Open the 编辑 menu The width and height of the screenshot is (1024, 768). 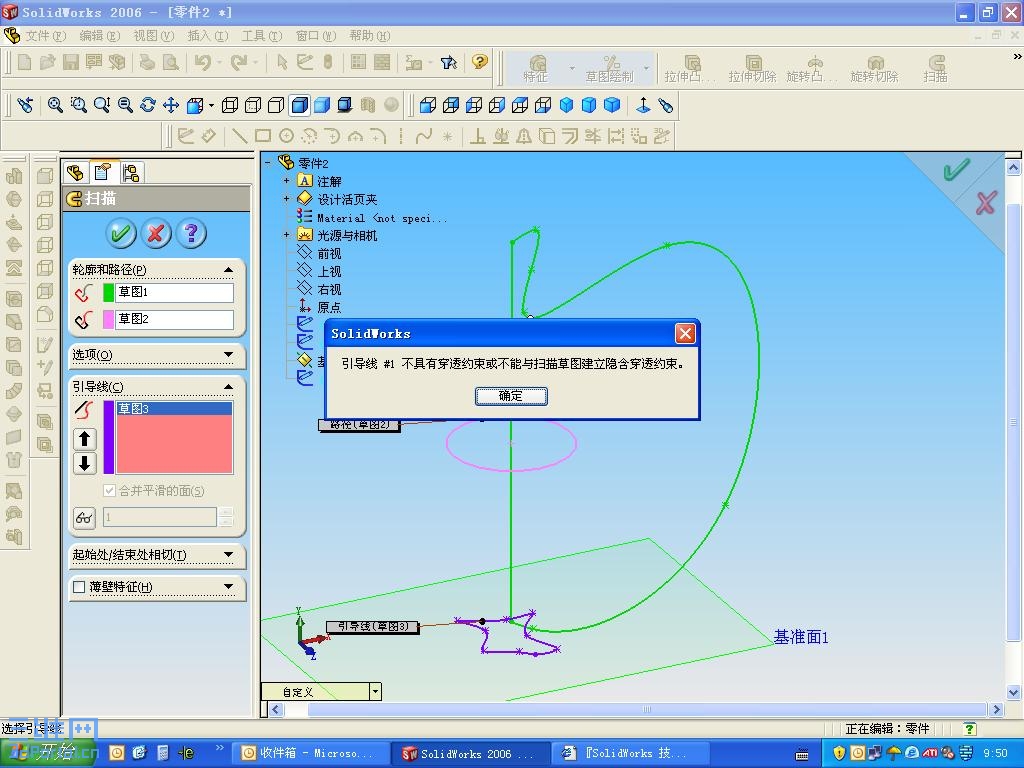(100, 36)
